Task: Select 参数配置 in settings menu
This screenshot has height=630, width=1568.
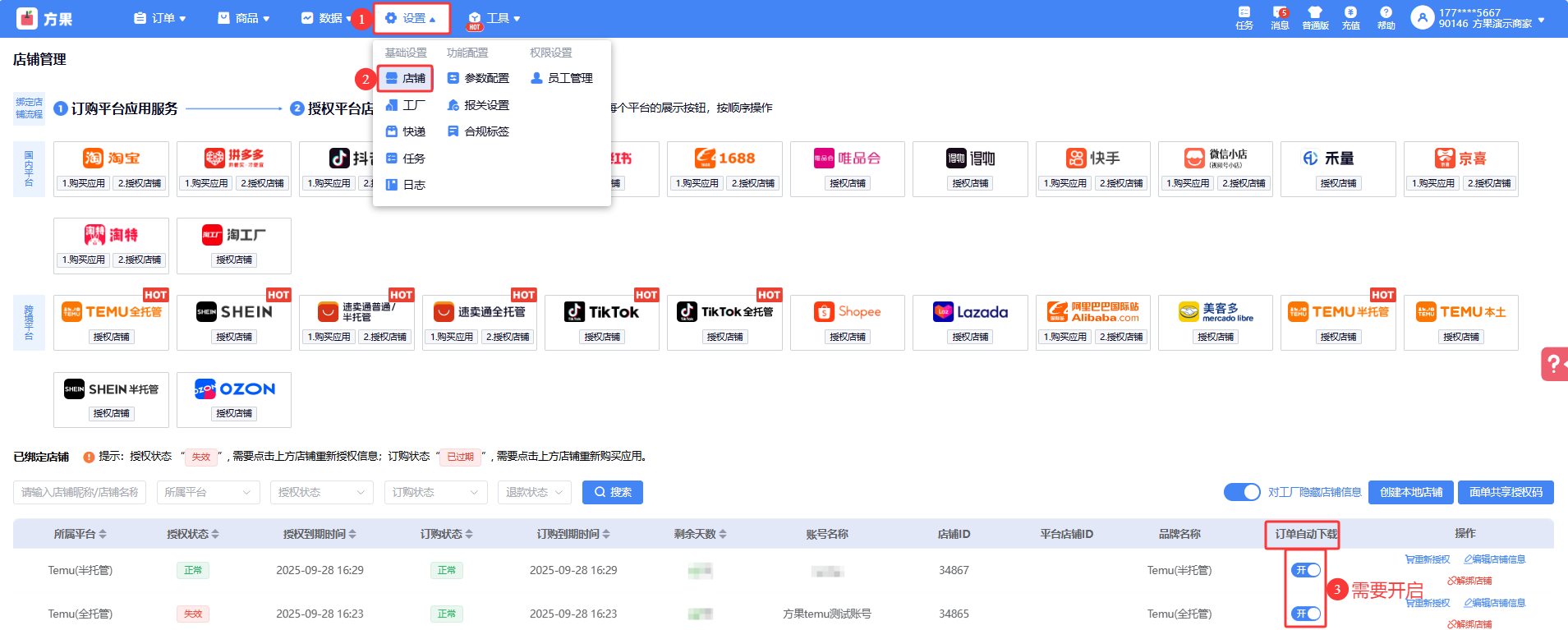Action: pyautogui.click(x=486, y=78)
